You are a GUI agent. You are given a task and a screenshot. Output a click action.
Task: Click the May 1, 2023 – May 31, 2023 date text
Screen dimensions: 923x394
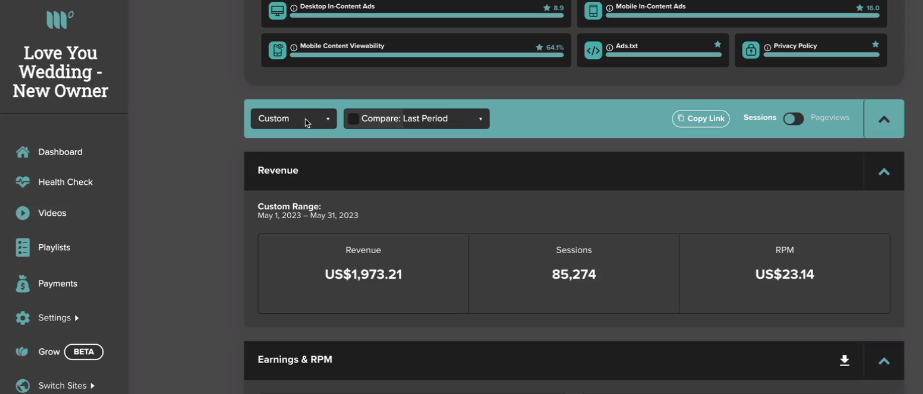tap(308, 216)
